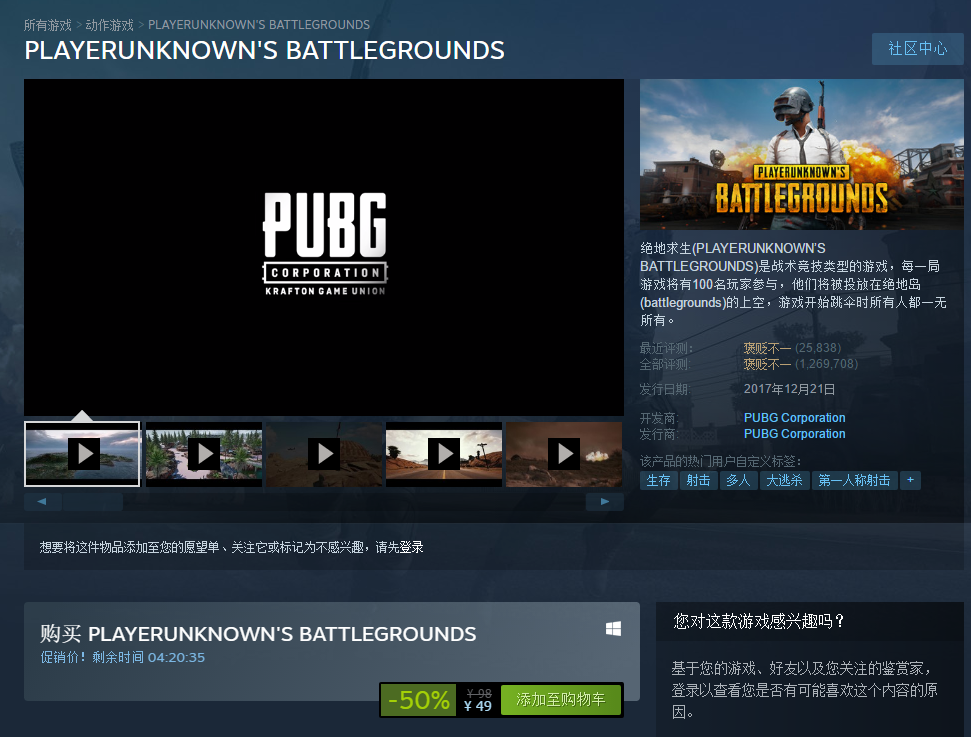Select the 第一人称射击 tag

point(854,481)
